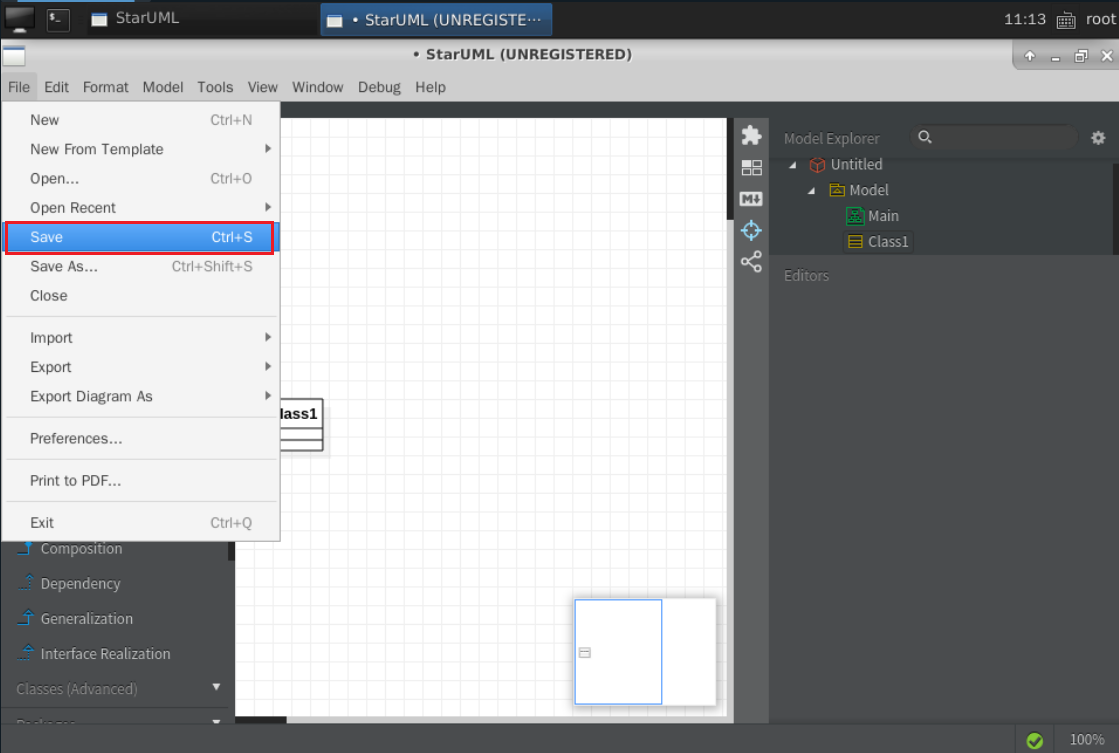1119x753 pixels.
Task: Open the Tools menu
Action: point(215,87)
